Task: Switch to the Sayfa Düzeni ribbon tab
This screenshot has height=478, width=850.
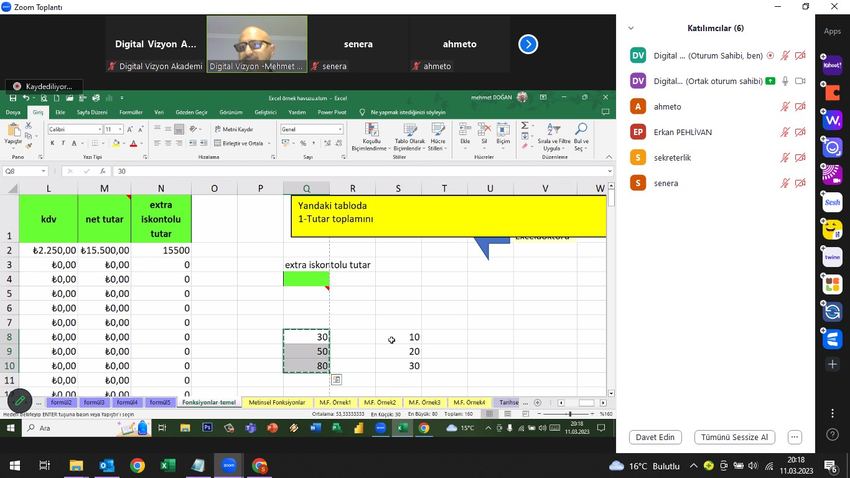Action: tap(92, 112)
